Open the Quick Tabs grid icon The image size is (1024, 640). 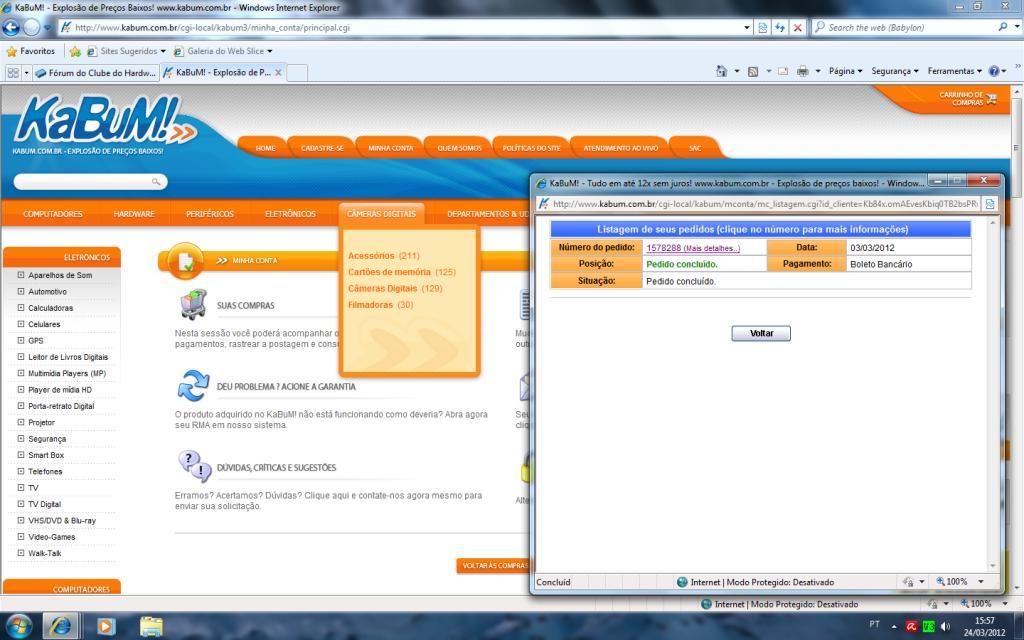tap(13, 72)
